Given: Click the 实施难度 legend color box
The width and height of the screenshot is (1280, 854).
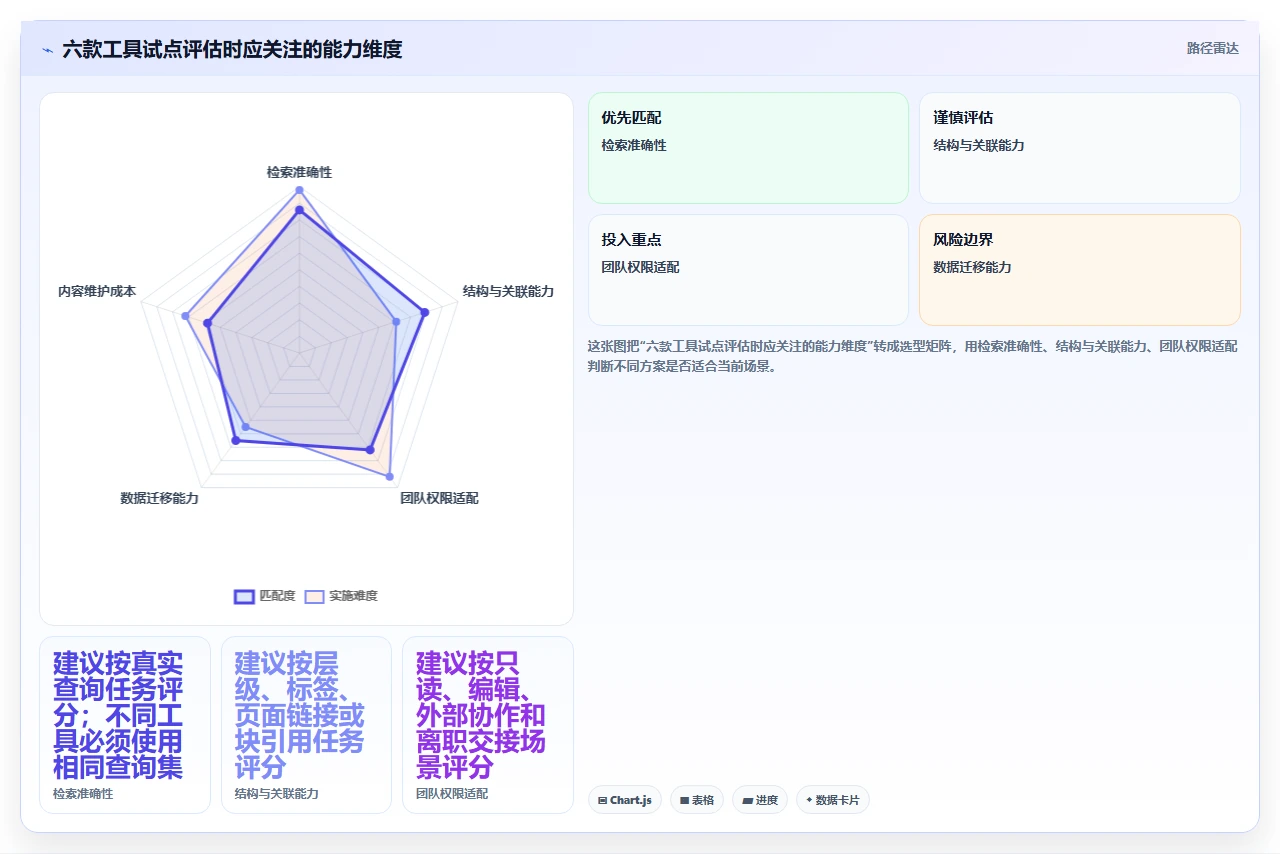Looking at the screenshot, I should point(314,596).
